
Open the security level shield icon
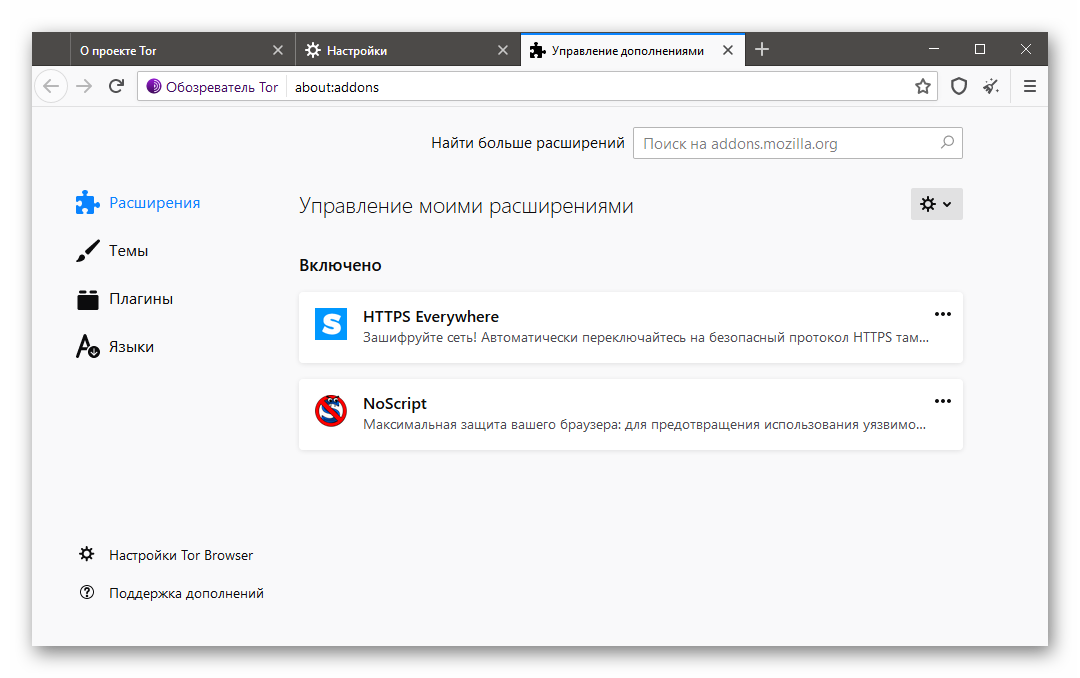[x=959, y=86]
